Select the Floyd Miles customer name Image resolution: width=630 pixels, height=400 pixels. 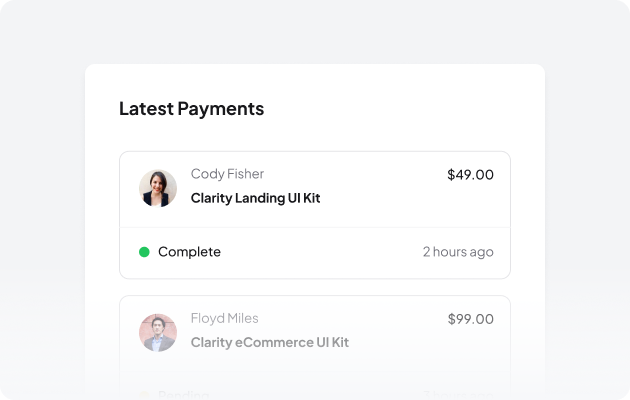(224, 318)
